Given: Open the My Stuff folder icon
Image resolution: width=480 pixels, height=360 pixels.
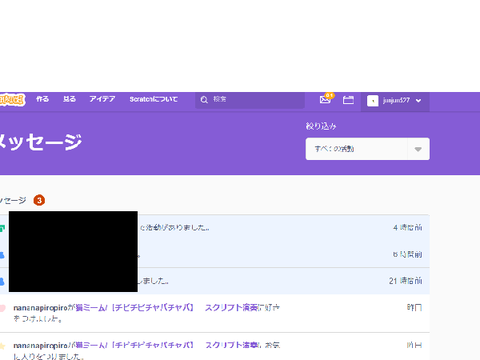Looking at the screenshot, I should point(348,100).
